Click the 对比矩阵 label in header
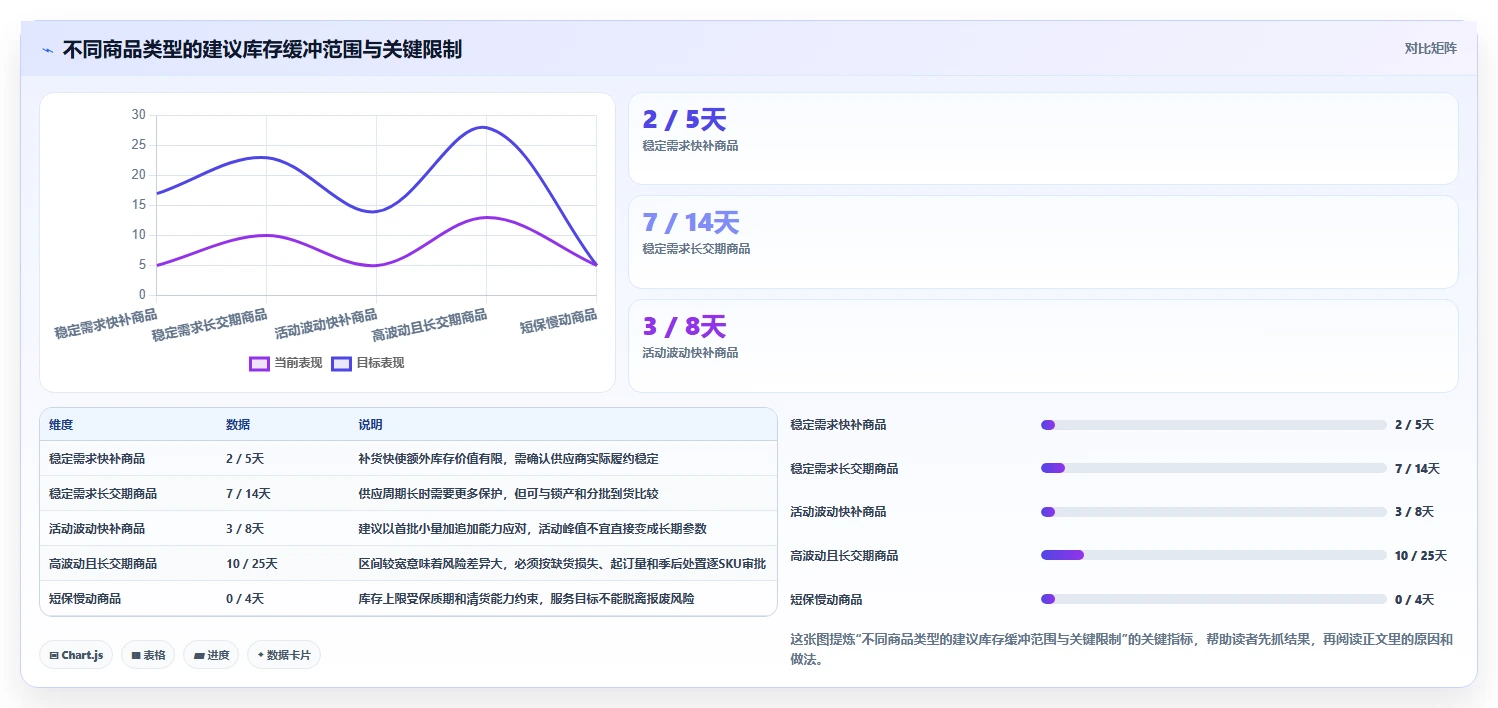 coord(1430,48)
